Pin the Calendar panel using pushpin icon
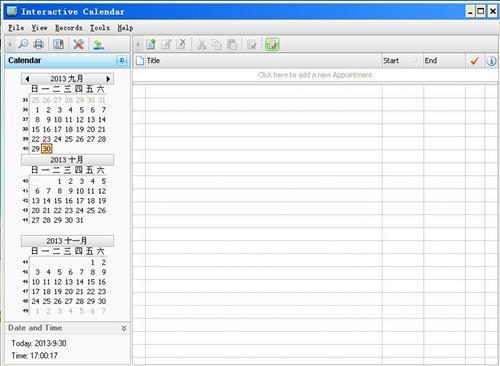Image resolution: width=500 pixels, height=366 pixels. click(122, 60)
